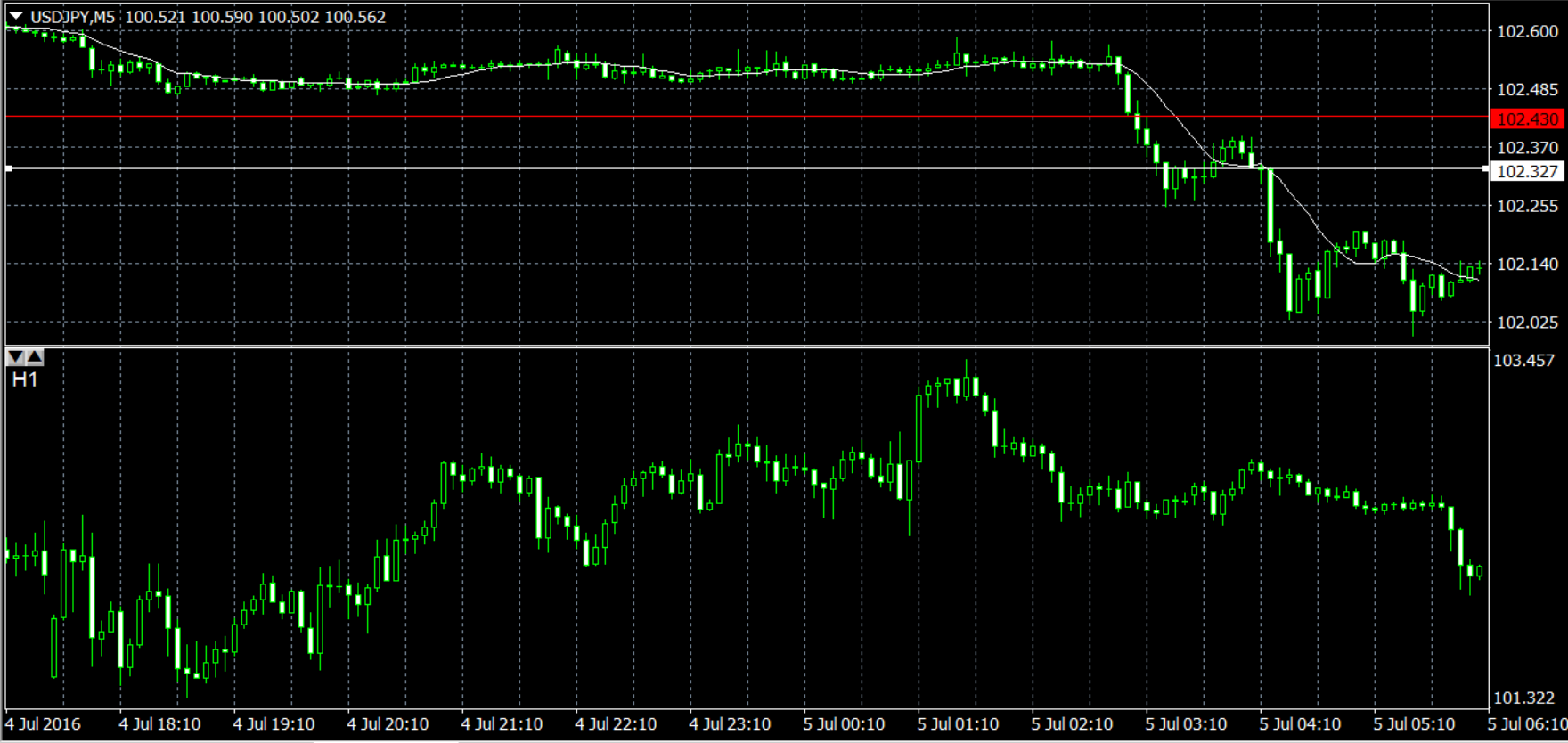Click the 102.025 price scale value
This screenshot has height=743, width=1568.
coord(1527,323)
